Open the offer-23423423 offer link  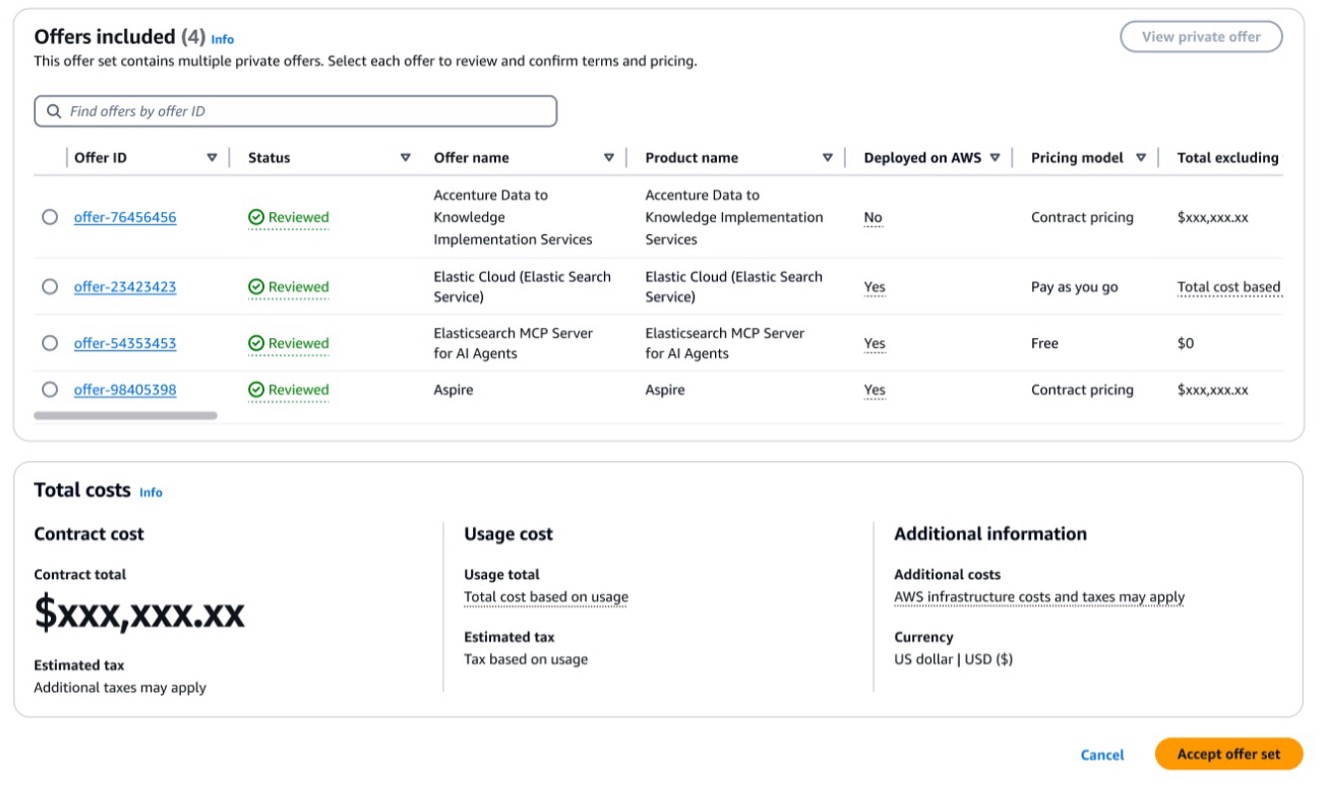click(x=124, y=286)
